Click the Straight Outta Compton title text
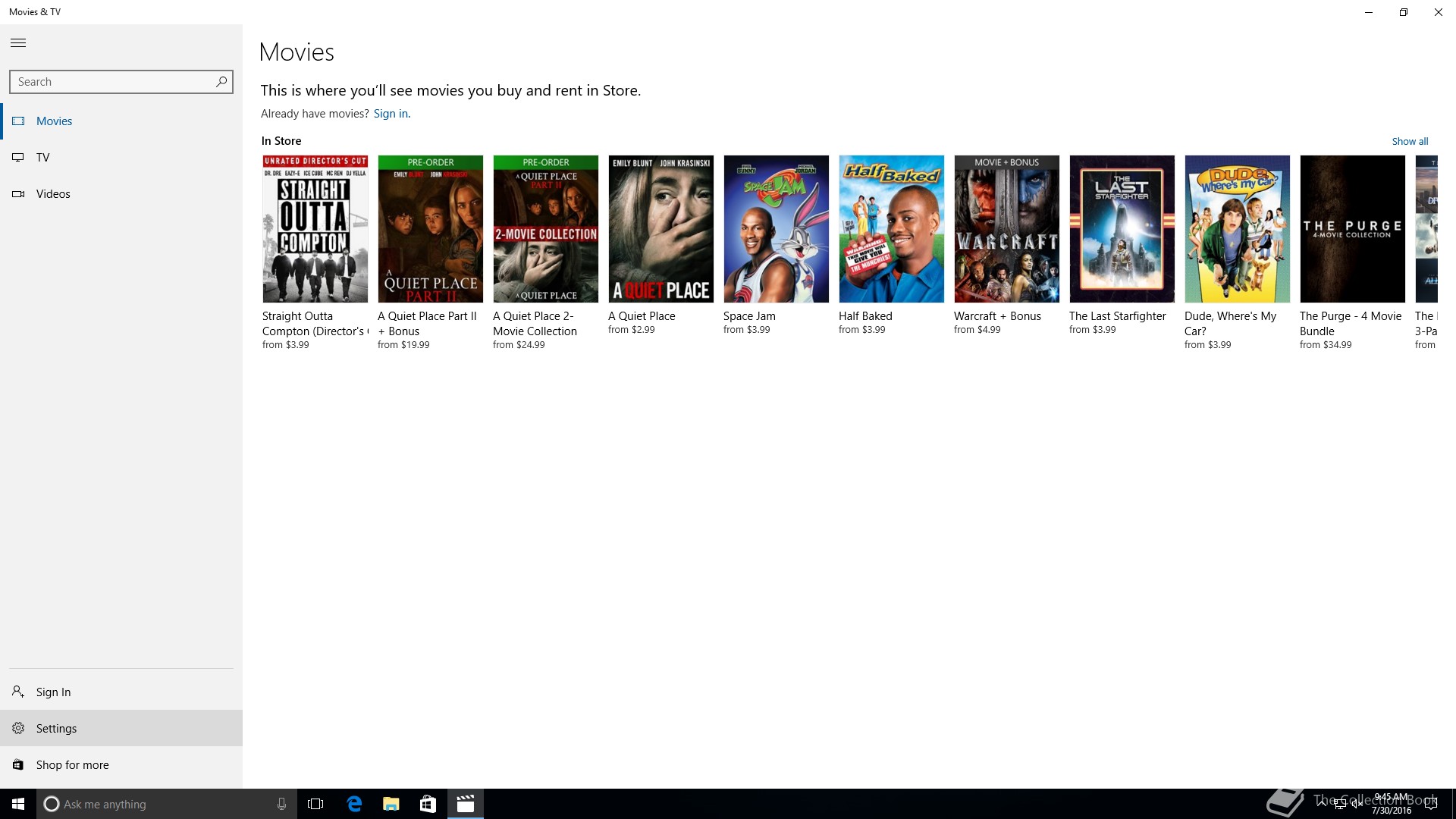Image resolution: width=1456 pixels, height=819 pixels. tap(315, 324)
